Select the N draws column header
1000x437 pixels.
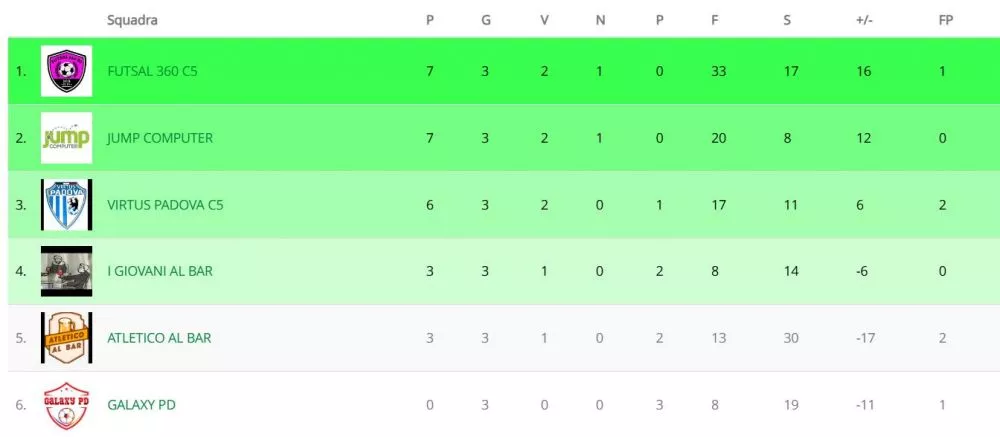pyautogui.click(x=600, y=20)
